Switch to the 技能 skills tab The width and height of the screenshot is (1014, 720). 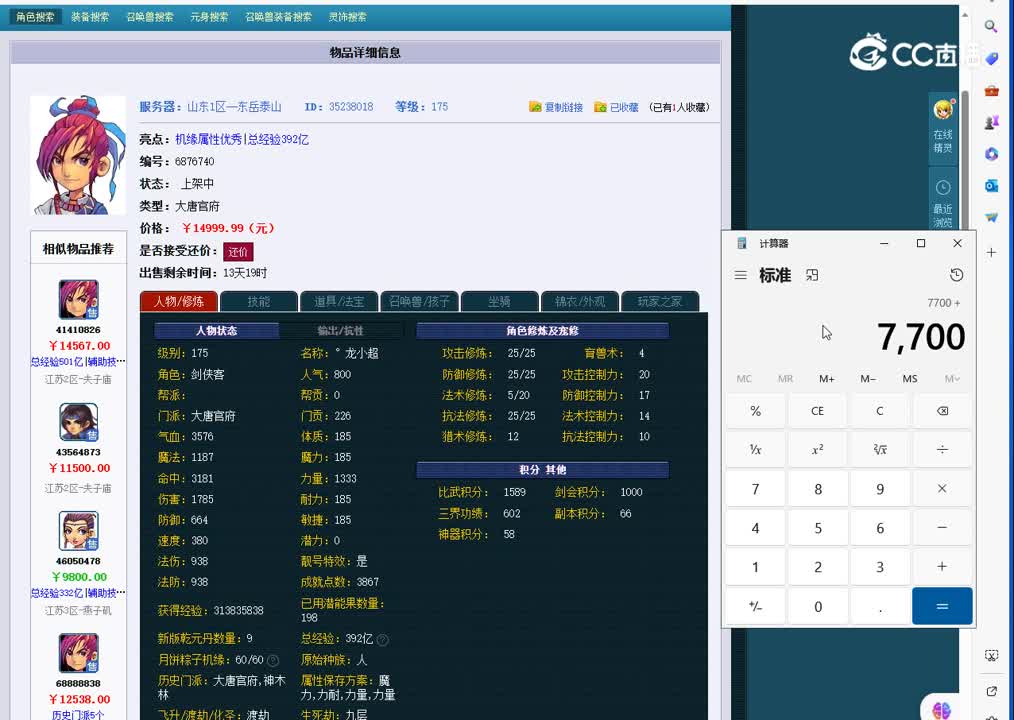[259, 301]
